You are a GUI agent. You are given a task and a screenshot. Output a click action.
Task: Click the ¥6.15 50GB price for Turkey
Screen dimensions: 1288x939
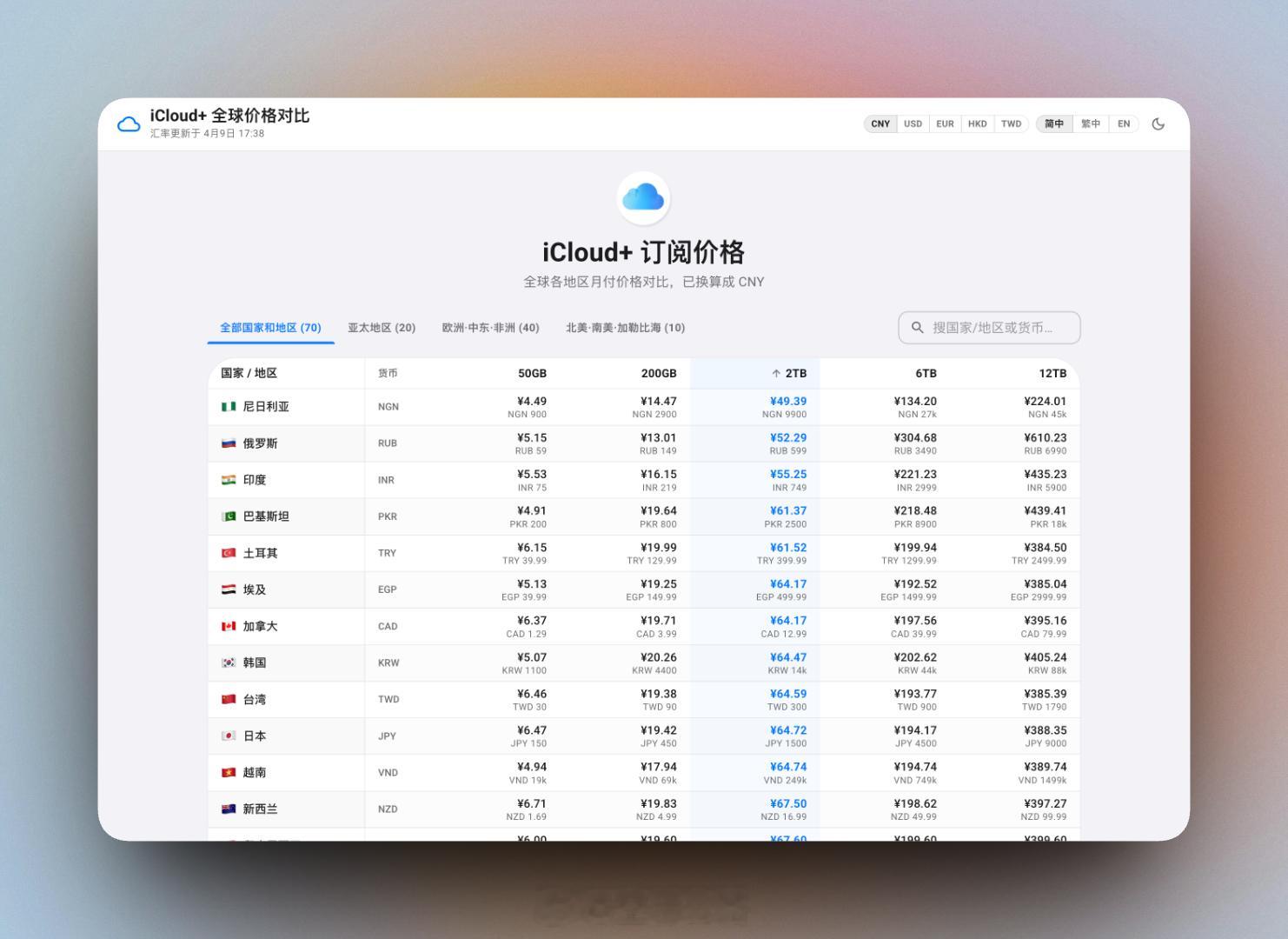[532, 547]
